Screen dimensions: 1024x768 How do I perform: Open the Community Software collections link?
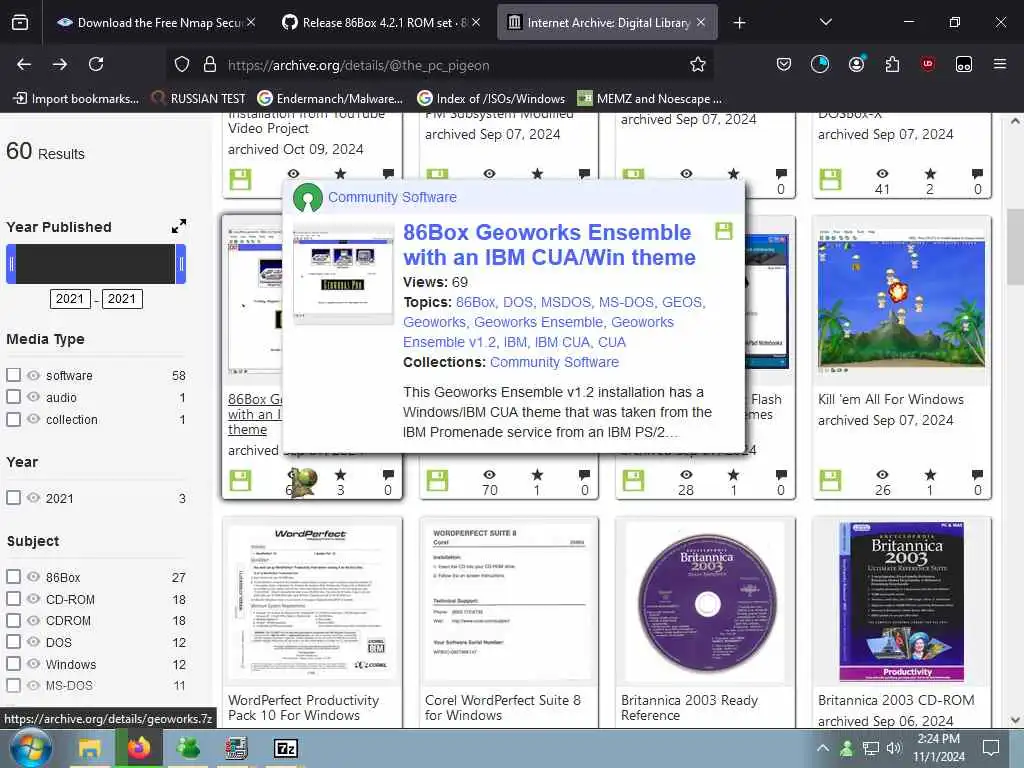[x=554, y=362]
